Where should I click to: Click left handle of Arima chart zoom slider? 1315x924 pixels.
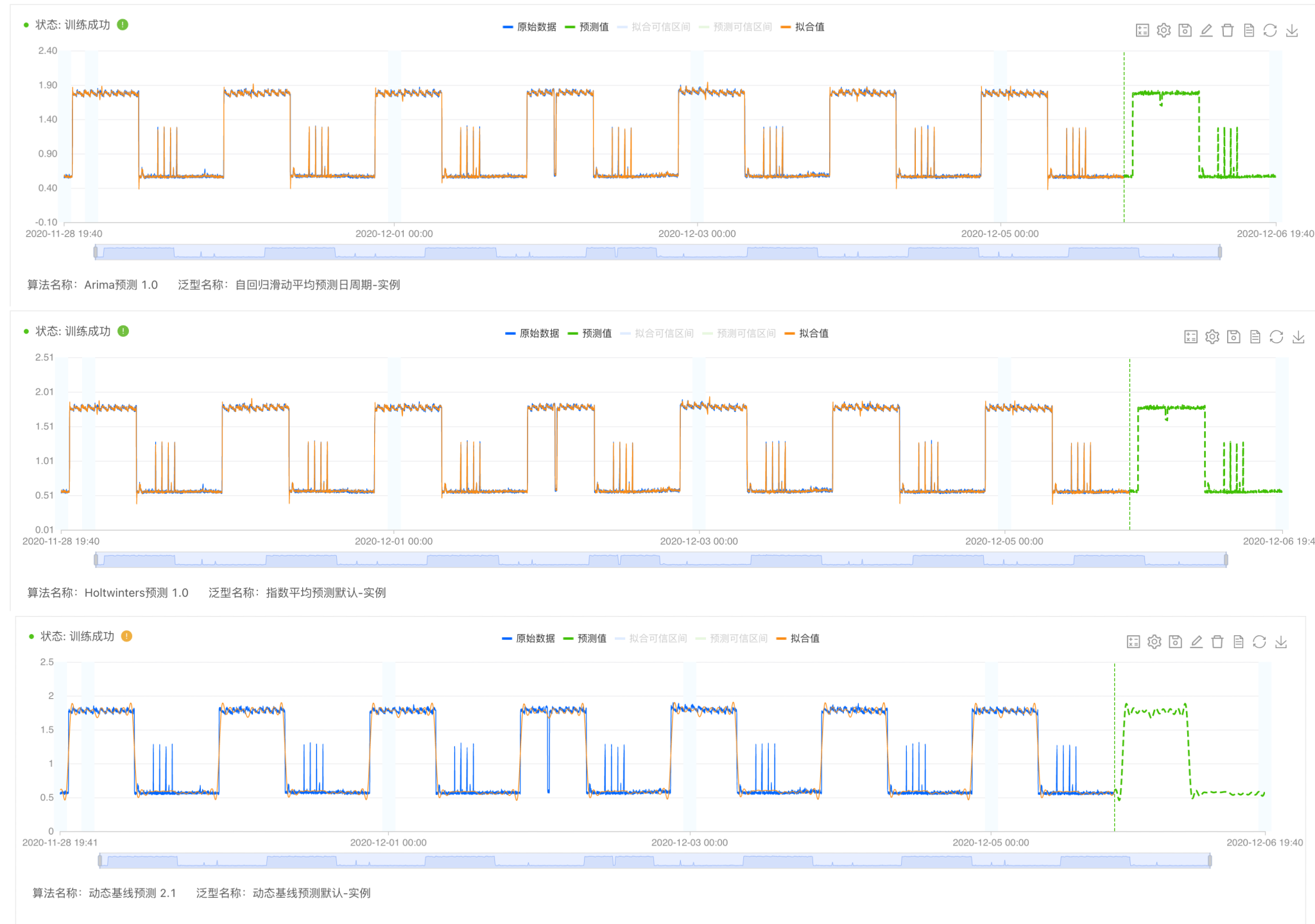[96, 252]
